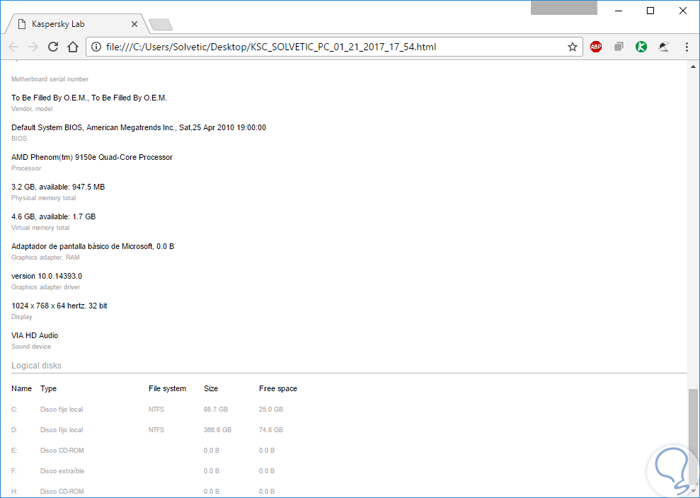Click the '386.6 GB' size cell

(217, 430)
